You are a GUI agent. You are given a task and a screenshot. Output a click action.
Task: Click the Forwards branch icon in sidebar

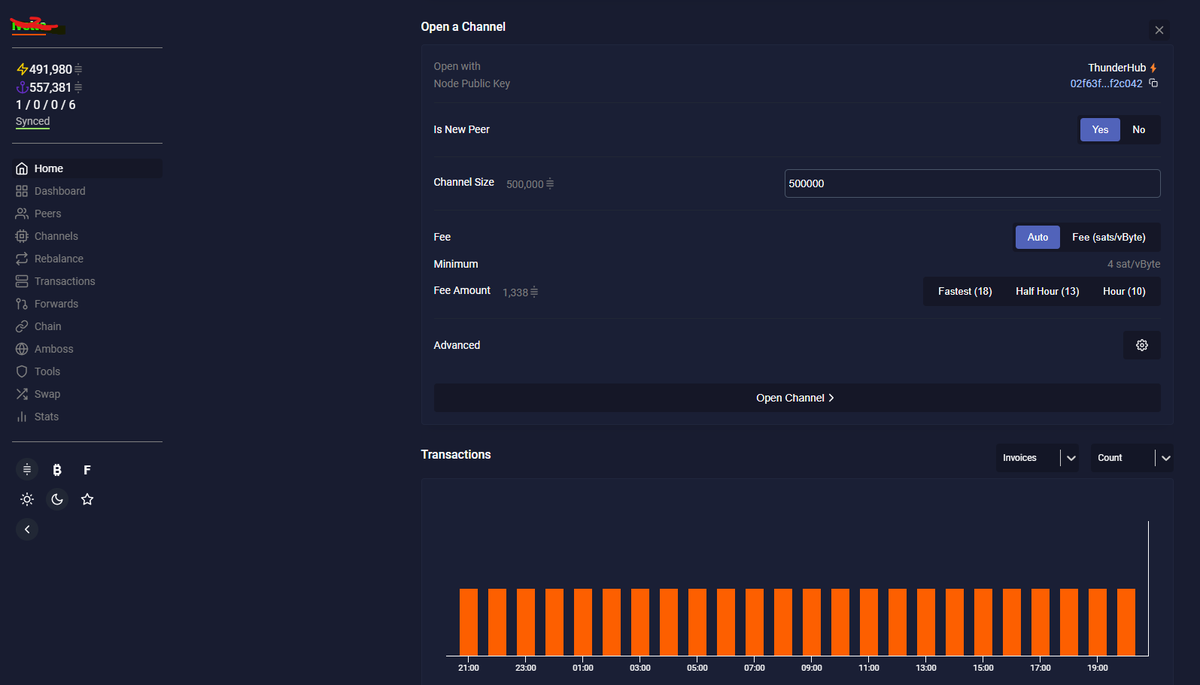pos(22,304)
